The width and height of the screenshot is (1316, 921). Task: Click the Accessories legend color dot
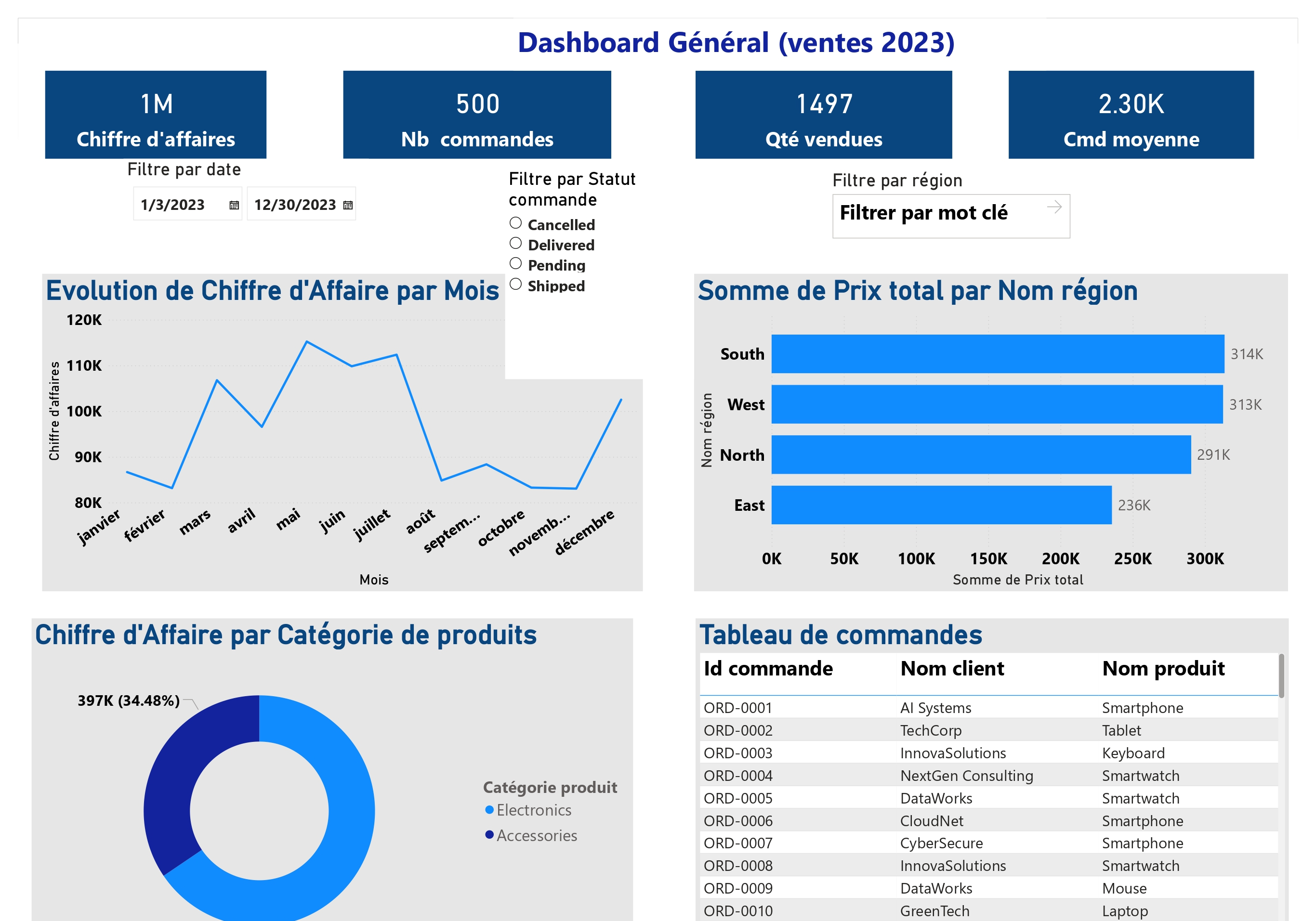point(489,835)
